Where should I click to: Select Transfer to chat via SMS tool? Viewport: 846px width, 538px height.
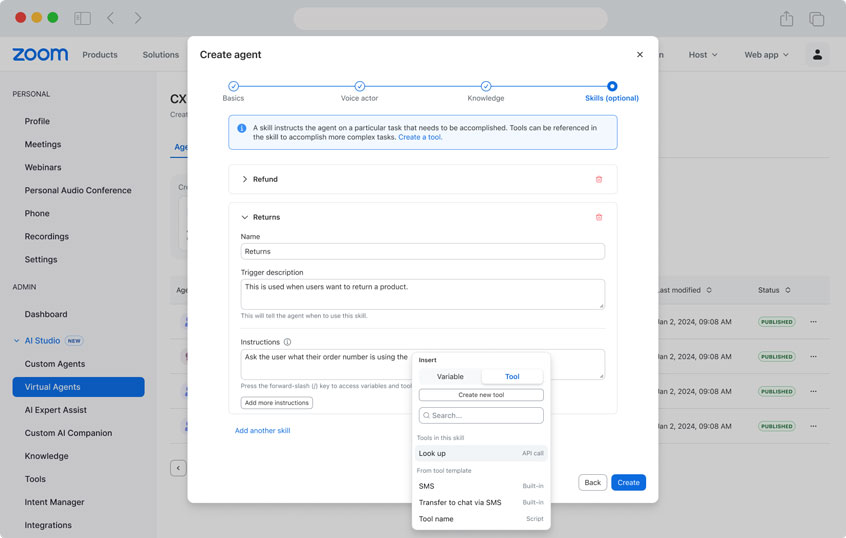pos(481,502)
